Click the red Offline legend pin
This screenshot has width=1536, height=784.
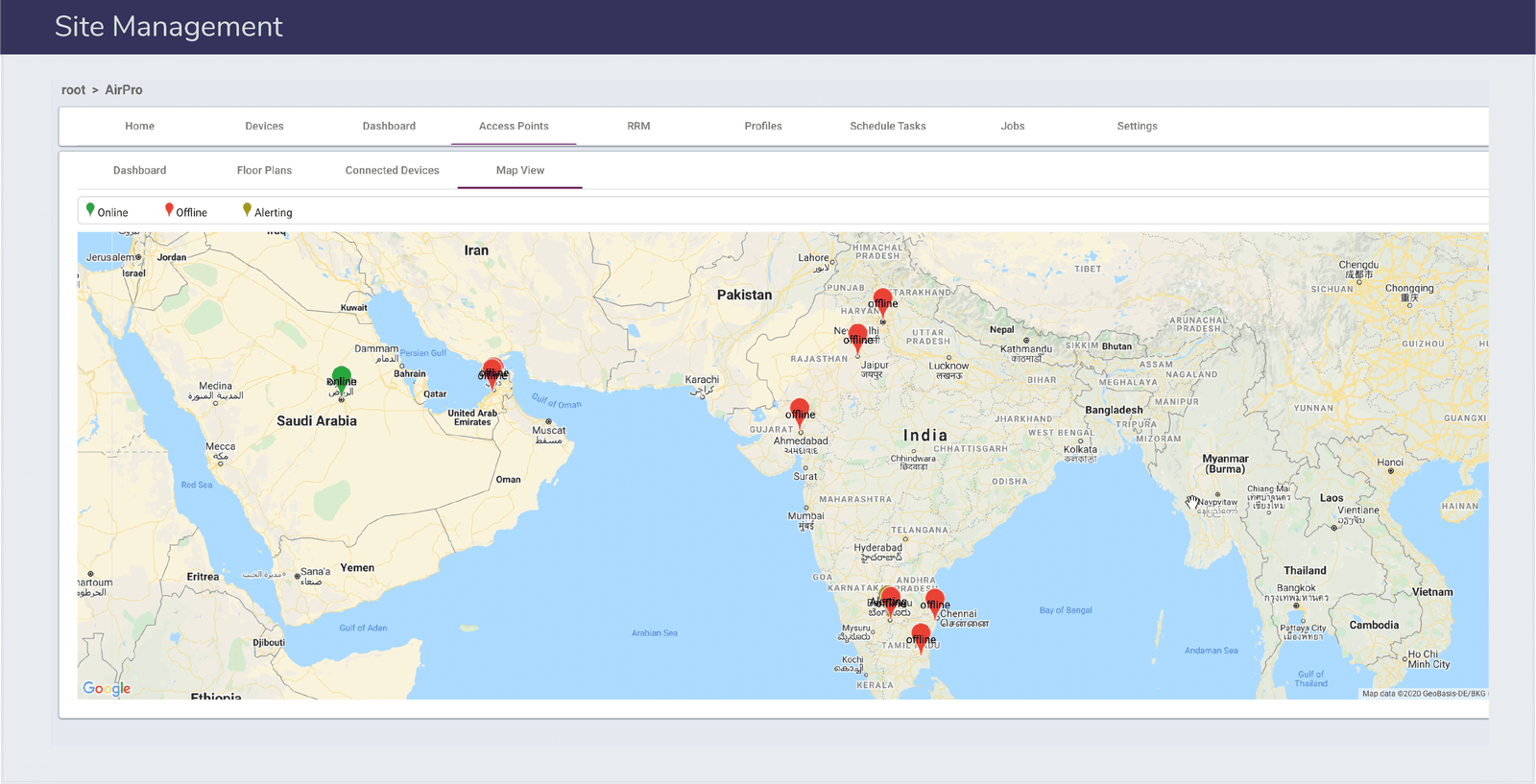(x=169, y=210)
